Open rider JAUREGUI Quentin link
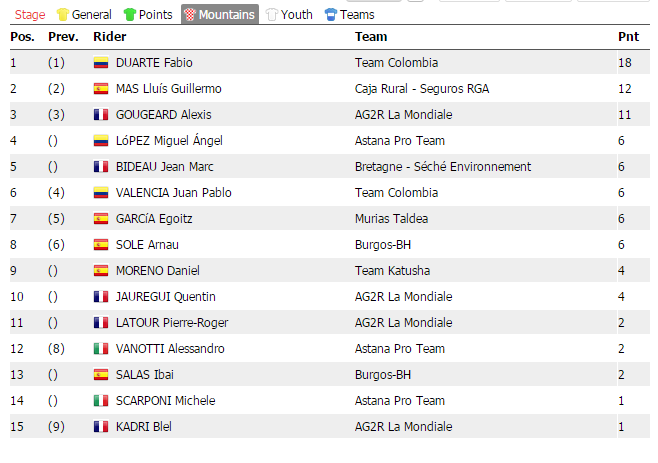The image size is (658, 463). (x=166, y=297)
